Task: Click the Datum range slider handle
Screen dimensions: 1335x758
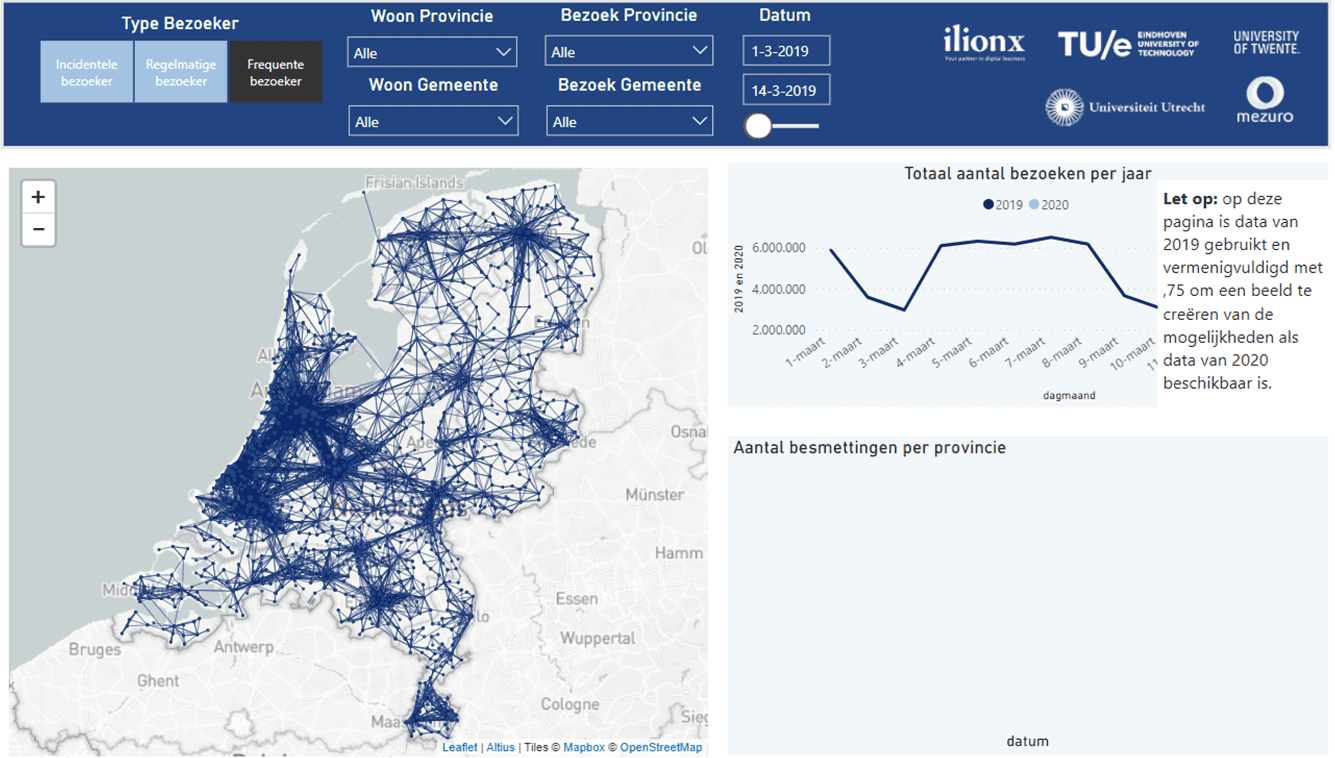Action: (x=759, y=126)
